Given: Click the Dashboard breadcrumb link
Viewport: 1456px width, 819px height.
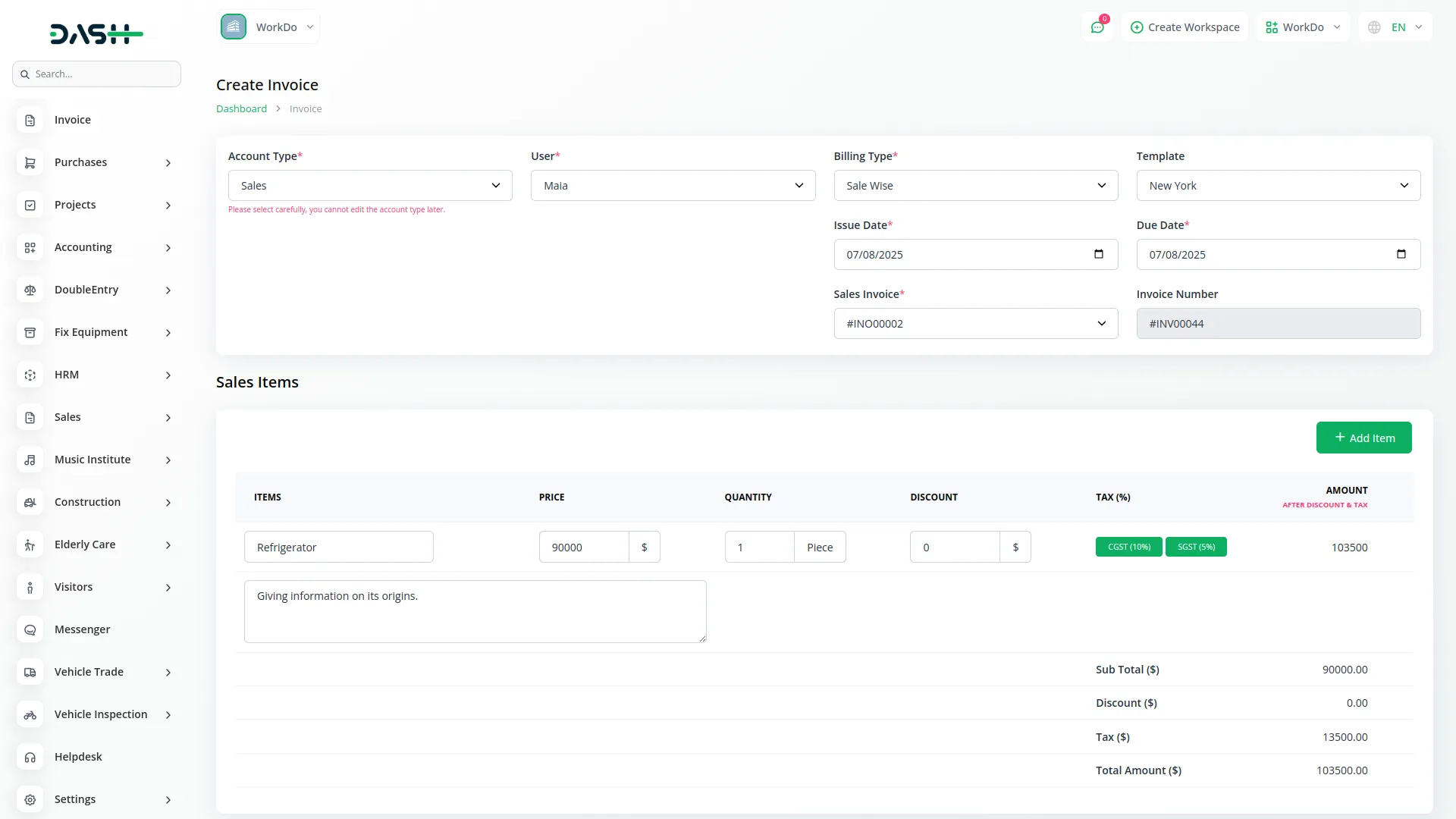Looking at the screenshot, I should (x=241, y=108).
